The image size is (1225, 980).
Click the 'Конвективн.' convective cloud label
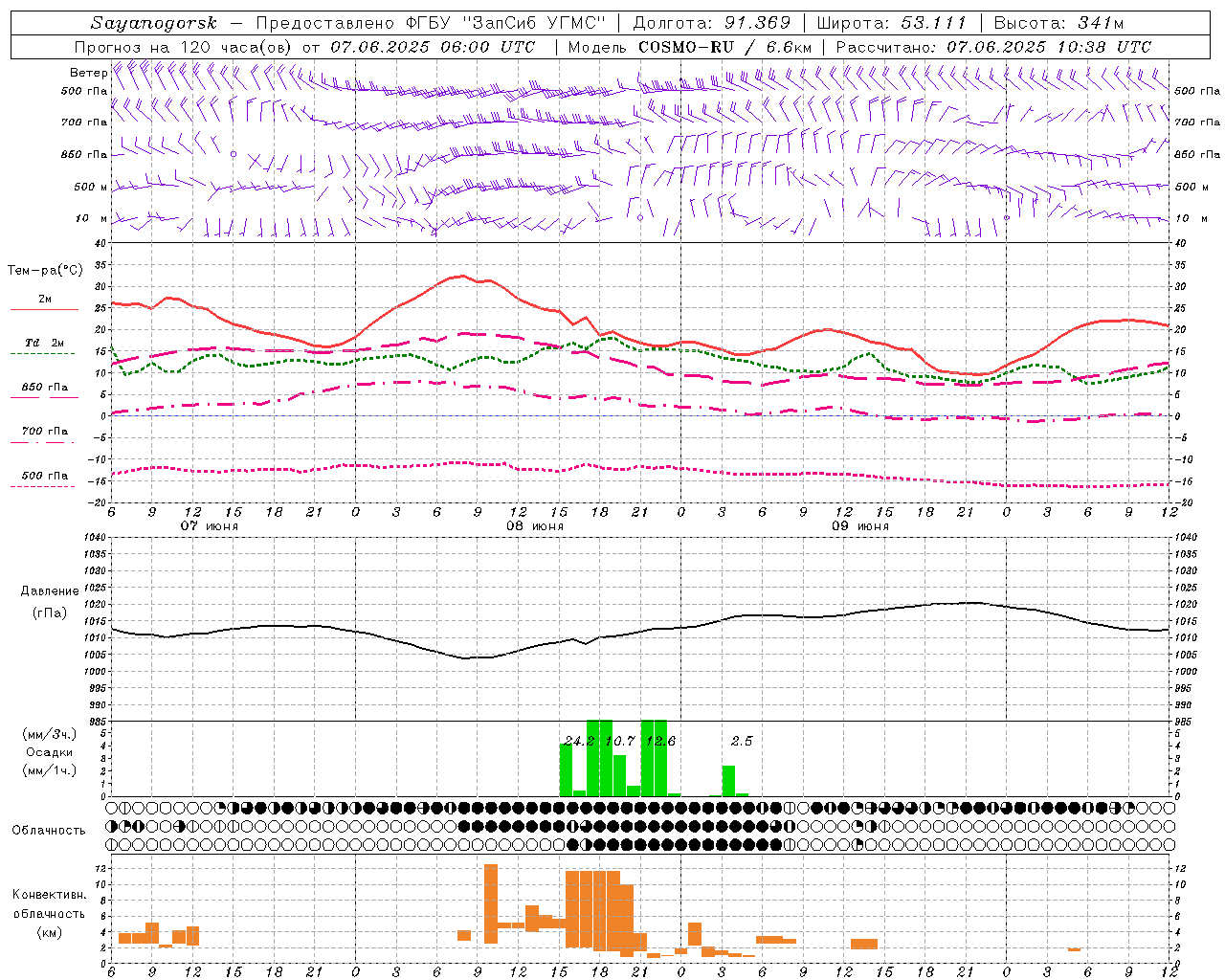point(50,895)
